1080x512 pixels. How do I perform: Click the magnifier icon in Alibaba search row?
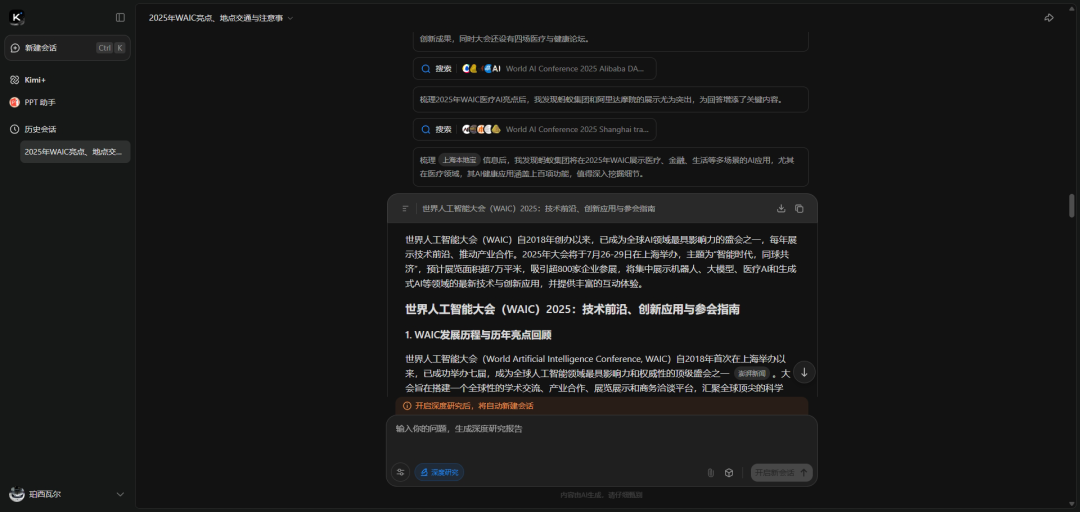pyautogui.click(x=426, y=69)
